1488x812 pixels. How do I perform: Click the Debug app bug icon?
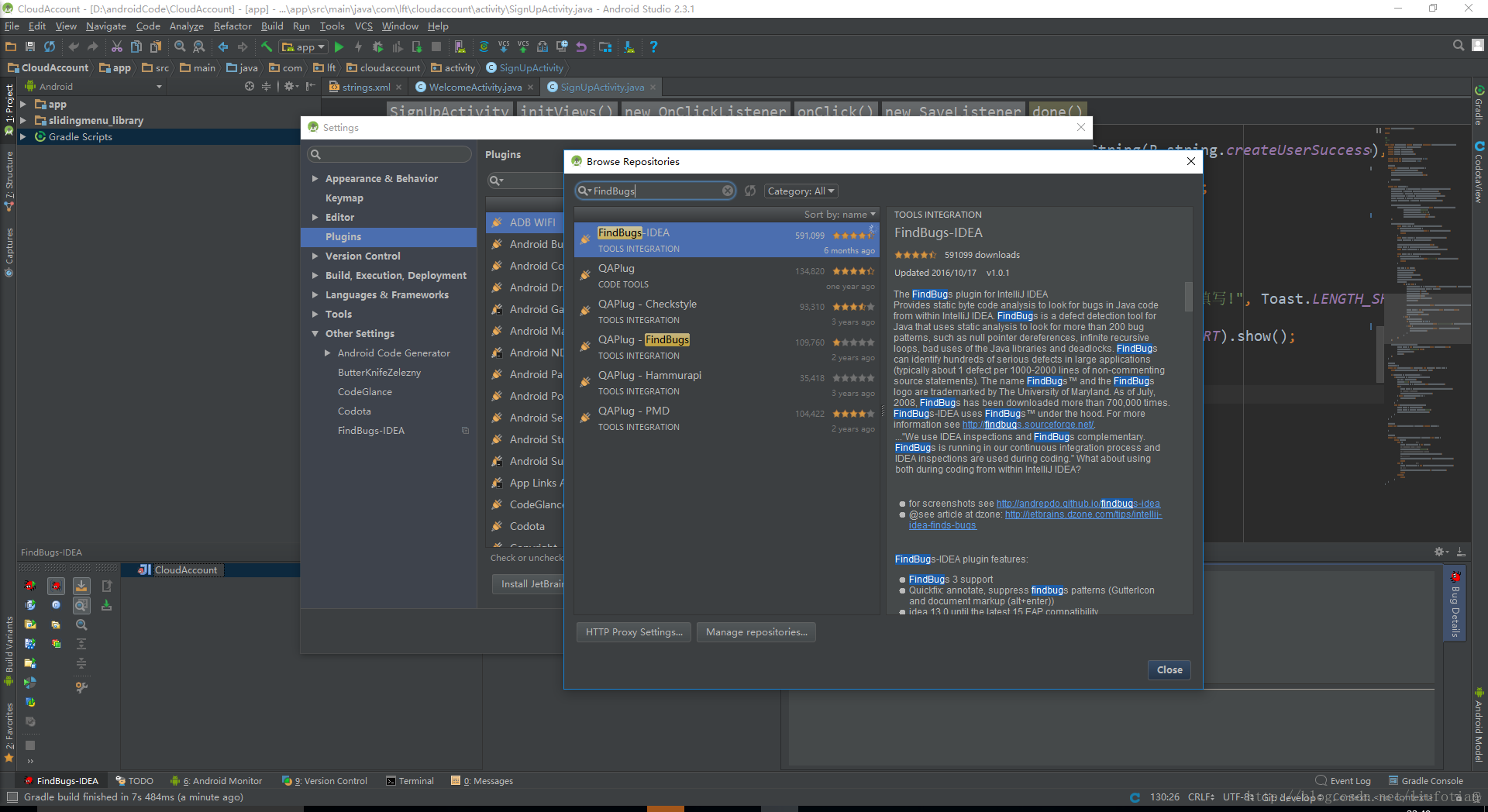[377, 47]
